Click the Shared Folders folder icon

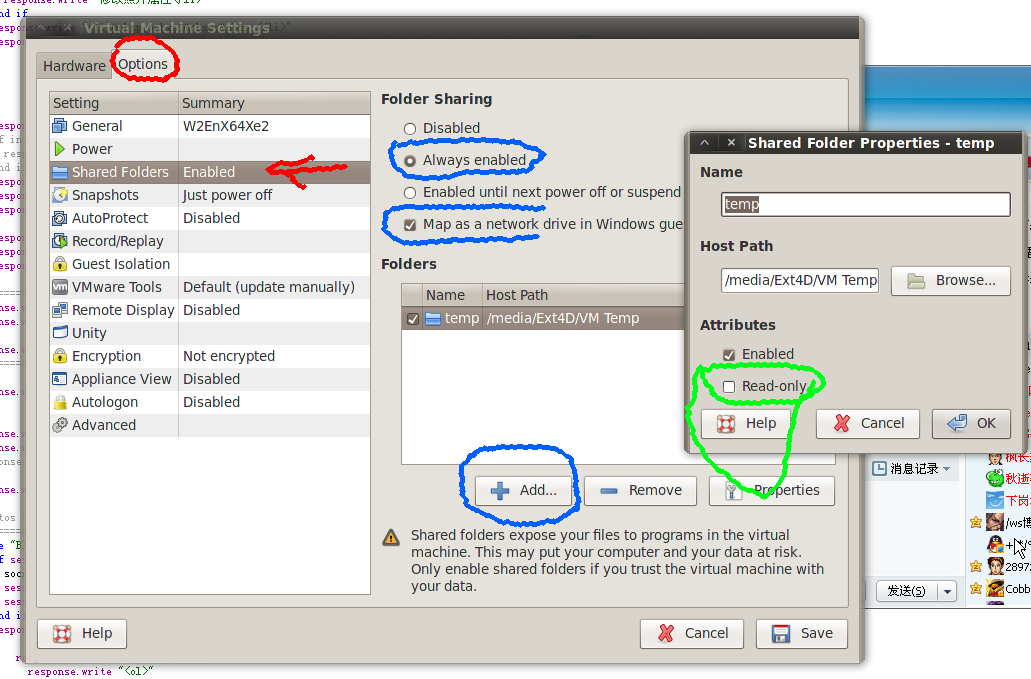[x=60, y=172]
